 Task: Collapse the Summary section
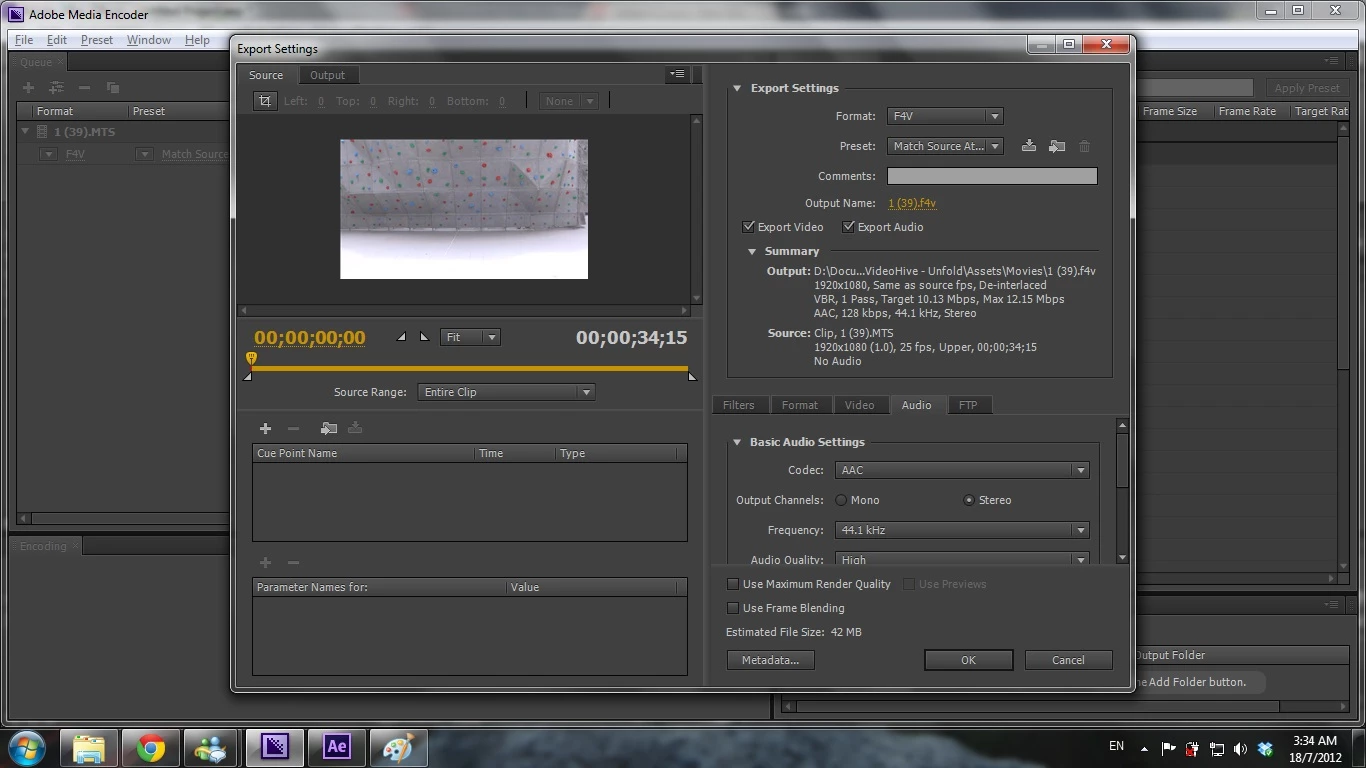(752, 252)
